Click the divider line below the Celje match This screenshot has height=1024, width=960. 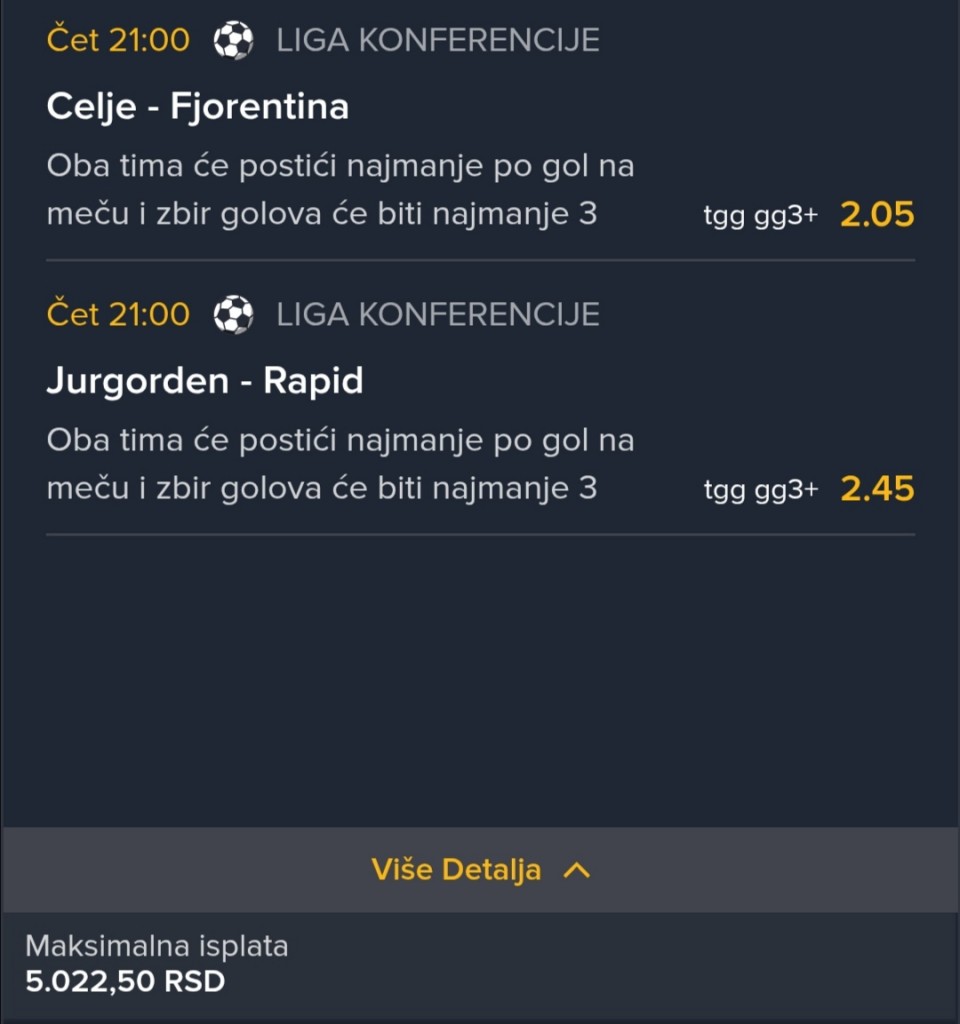pyautogui.click(x=480, y=260)
